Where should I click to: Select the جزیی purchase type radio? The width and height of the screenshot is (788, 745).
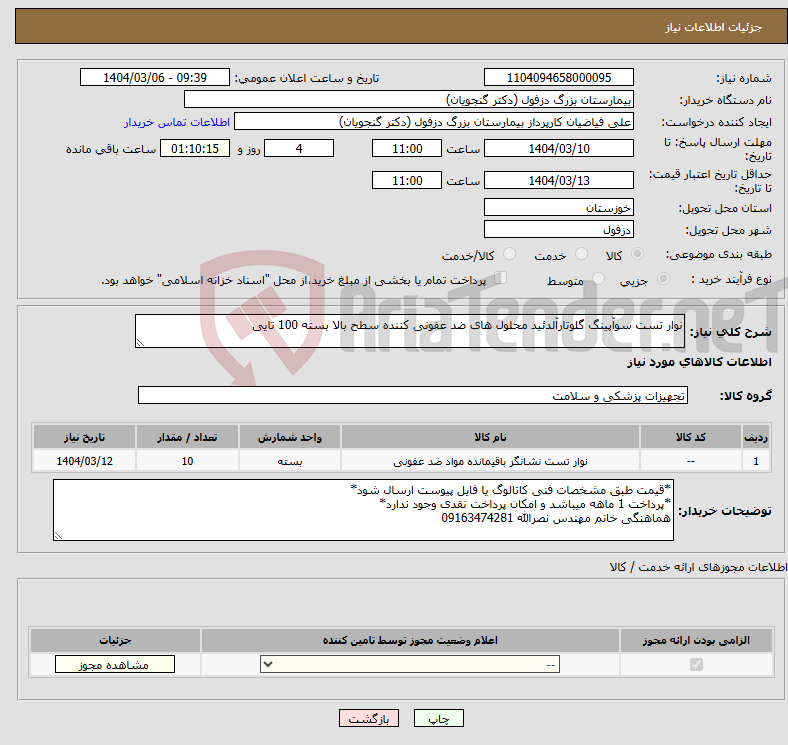tap(663, 278)
